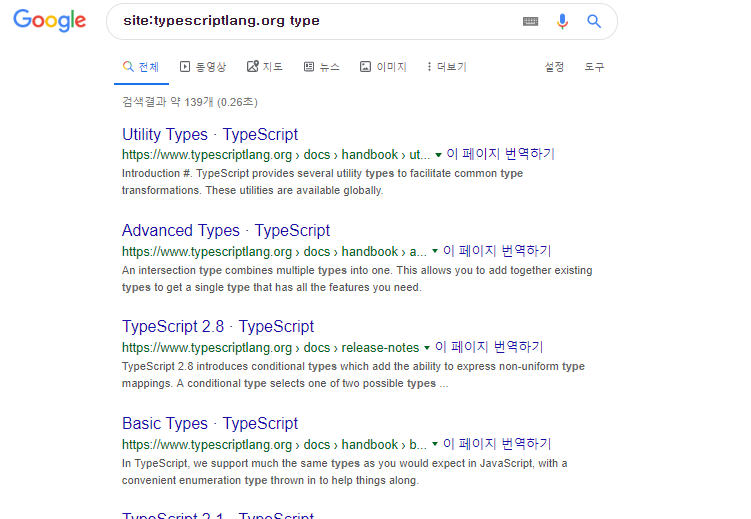This screenshot has width=751, height=519.
Task: Click the Utility Types green URL breadcrumb
Action: tap(276, 155)
